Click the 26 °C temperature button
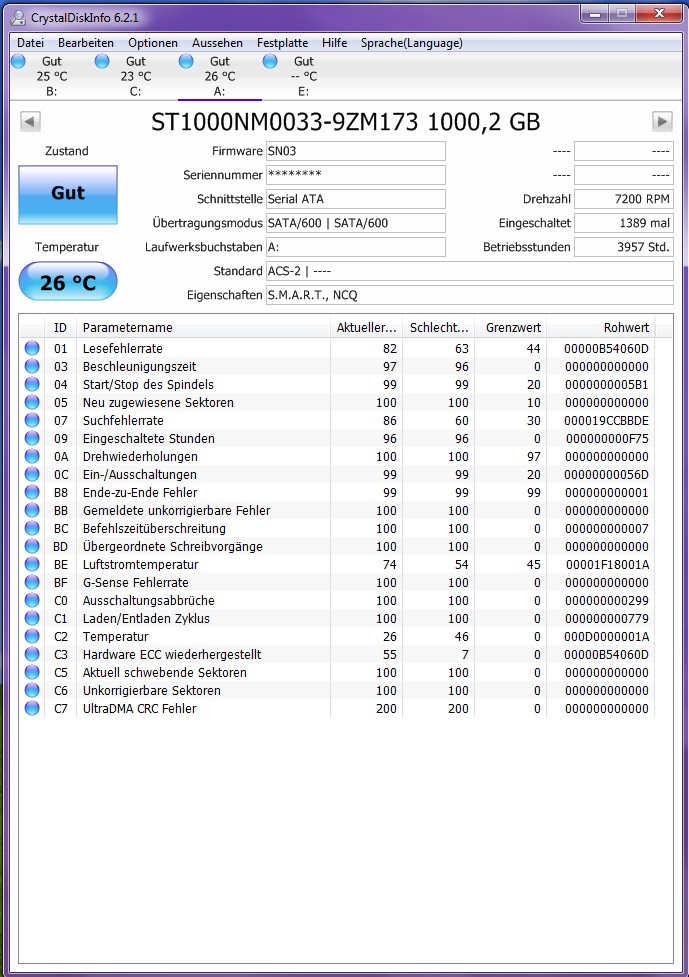The width and height of the screenshot is (689, 977). pyautogui.click(x=68, y=282)
